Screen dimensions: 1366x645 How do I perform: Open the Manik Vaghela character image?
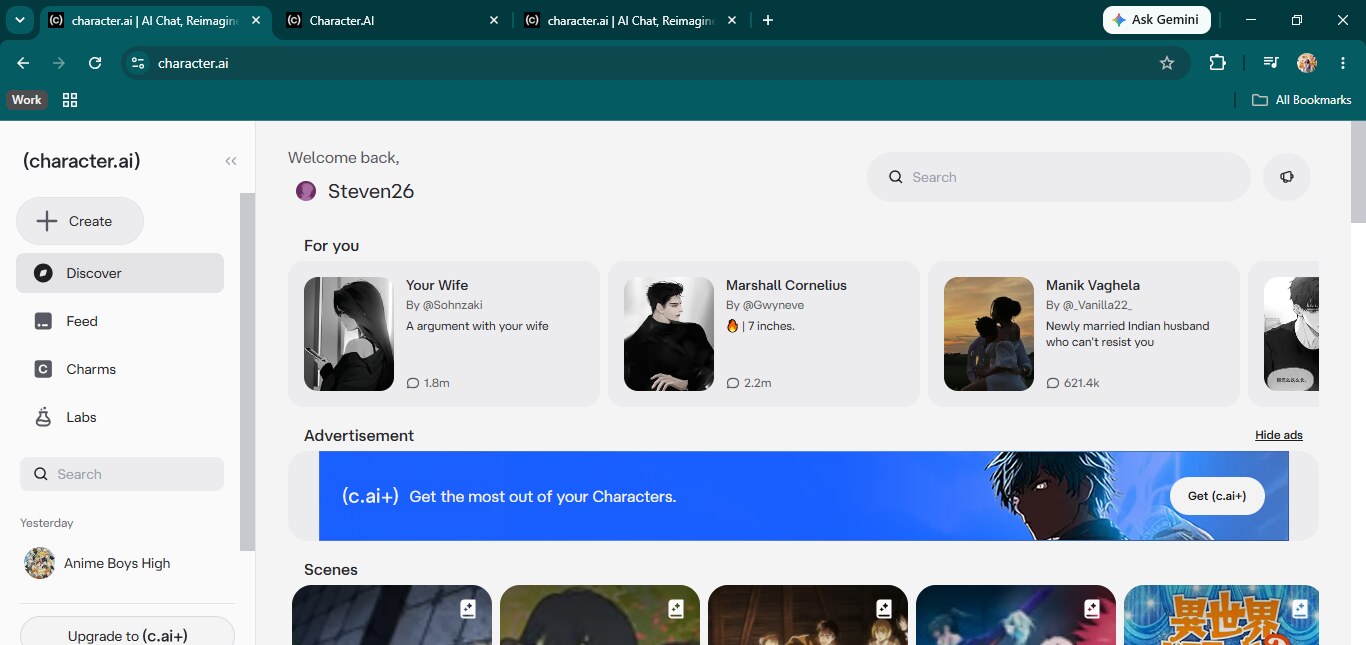(989, 334)
